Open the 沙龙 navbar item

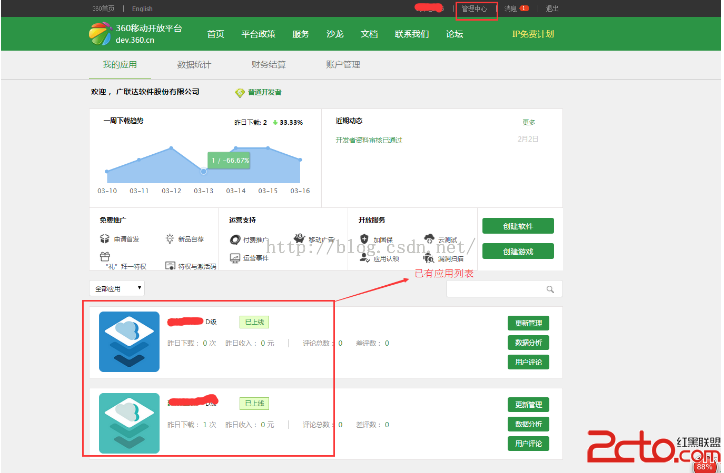(335, 34)
